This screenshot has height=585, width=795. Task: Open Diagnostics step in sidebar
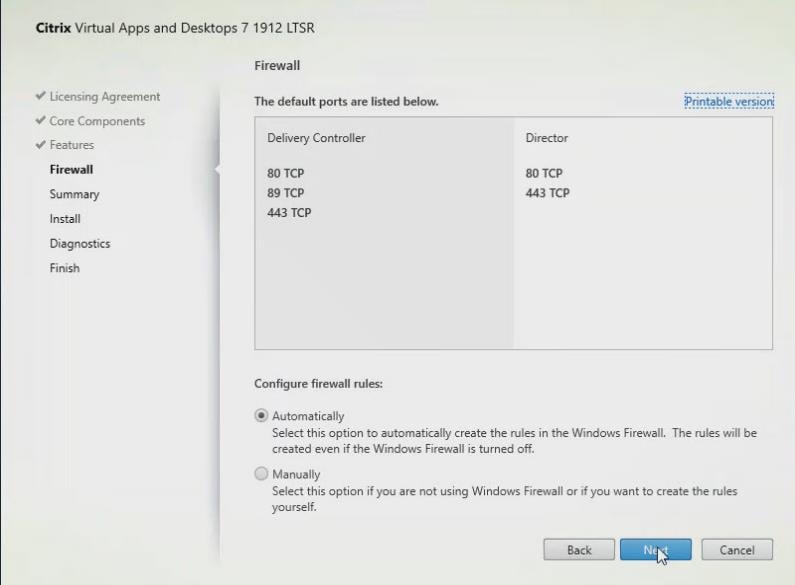[x=80, y=244]
